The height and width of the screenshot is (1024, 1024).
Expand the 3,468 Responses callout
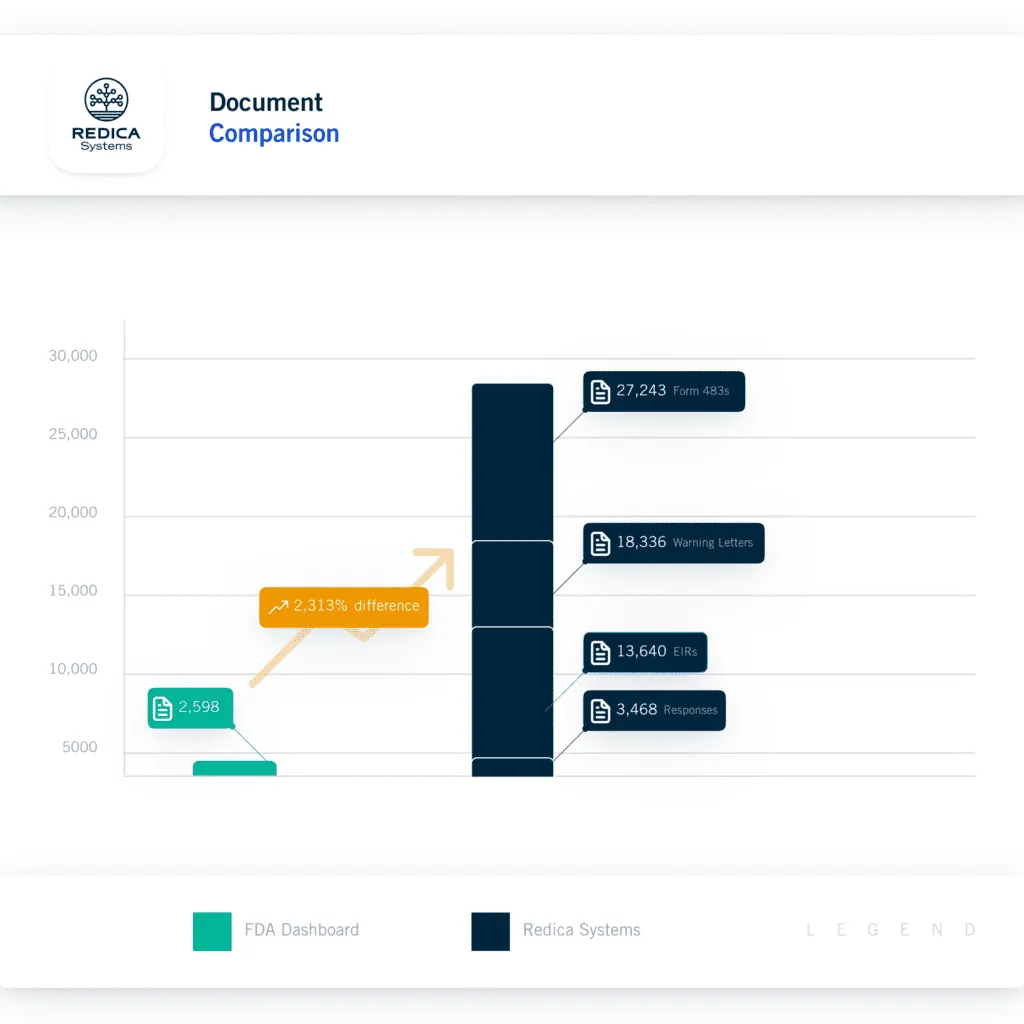[x=654, y=710]
